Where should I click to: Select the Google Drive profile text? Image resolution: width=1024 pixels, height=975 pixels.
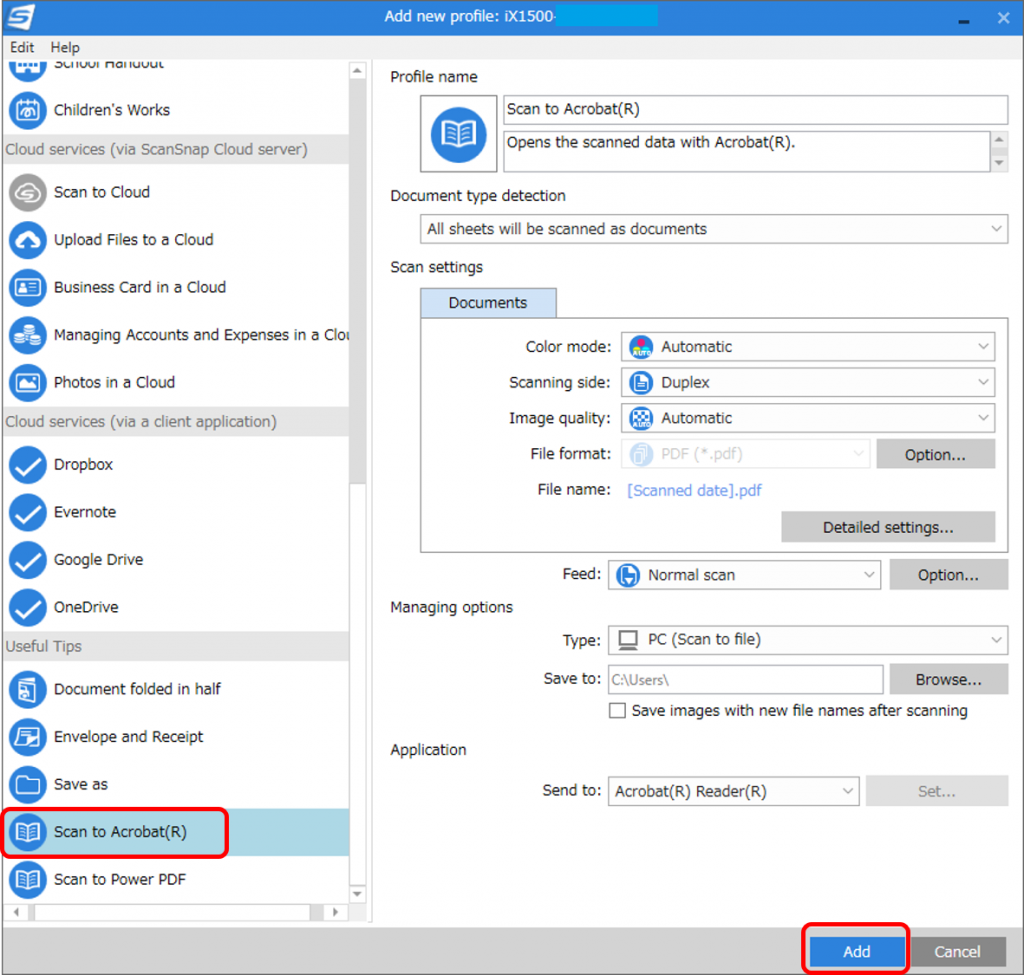[99, 560]
